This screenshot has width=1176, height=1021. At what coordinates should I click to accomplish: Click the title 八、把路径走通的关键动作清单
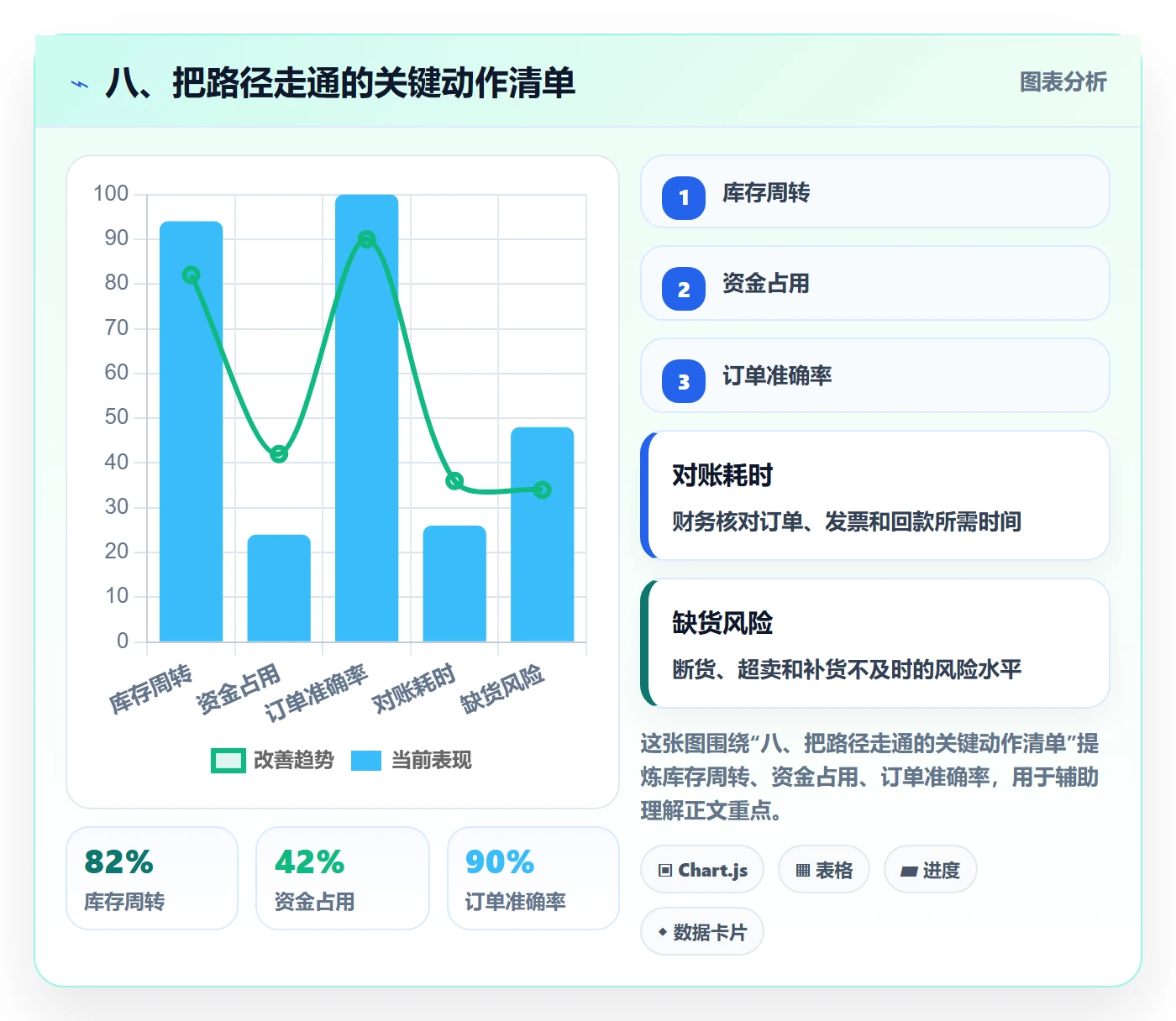tap(340, 83)
